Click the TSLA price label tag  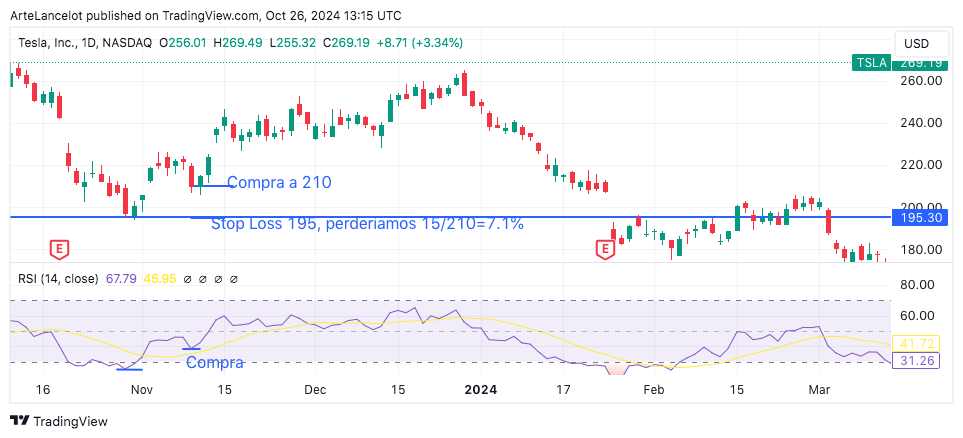point(871,63)
